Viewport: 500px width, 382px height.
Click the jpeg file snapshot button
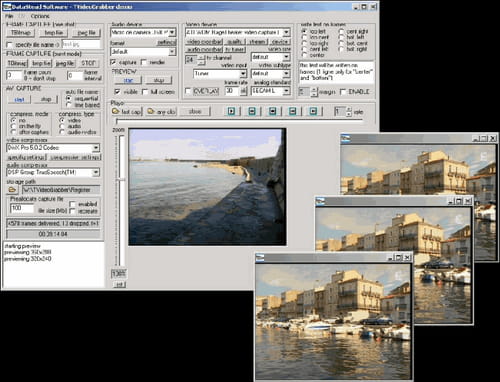tap(86, 33)
